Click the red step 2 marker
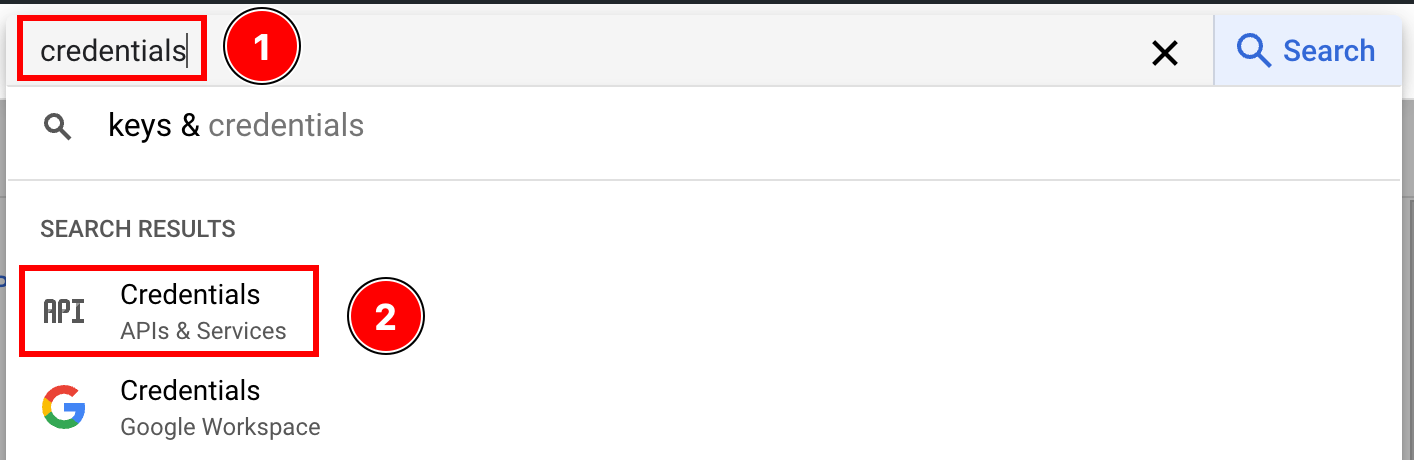 tap(386, 317)
